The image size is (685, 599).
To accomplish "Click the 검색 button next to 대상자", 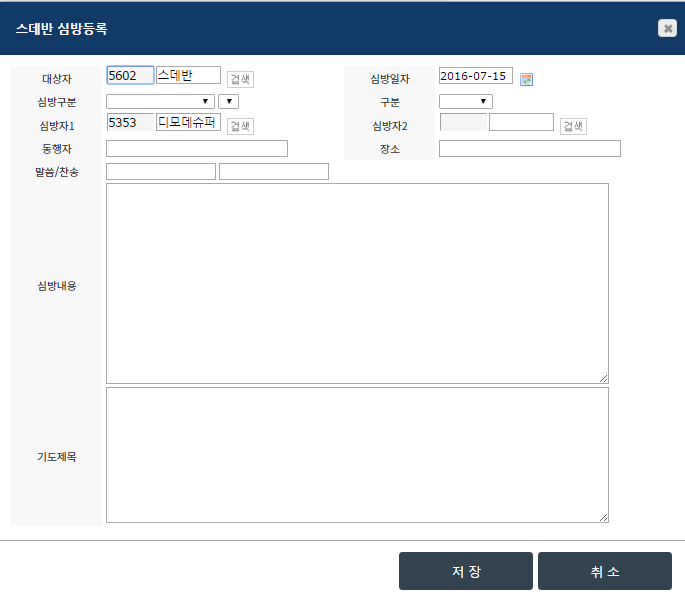I will click(240, 80).
